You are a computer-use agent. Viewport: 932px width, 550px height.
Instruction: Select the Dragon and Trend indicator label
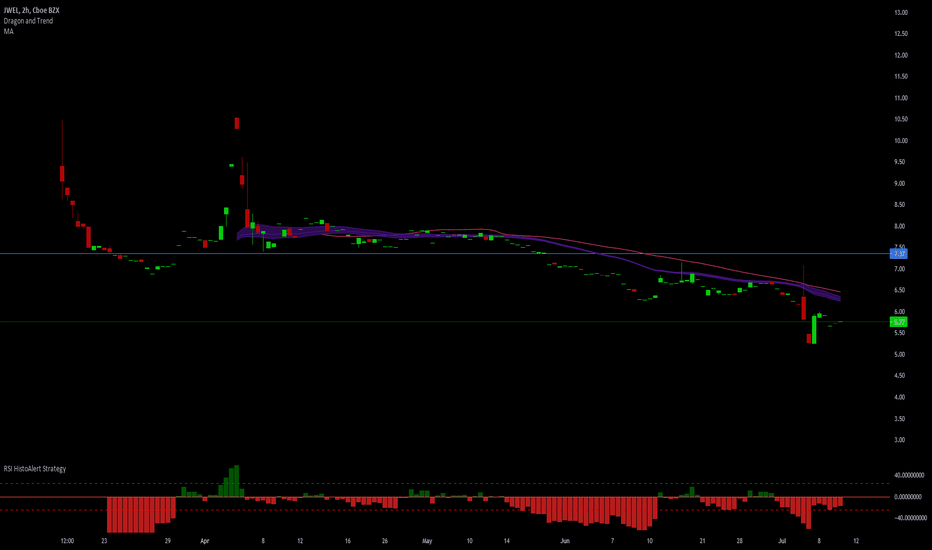click(x=28, y=21)
